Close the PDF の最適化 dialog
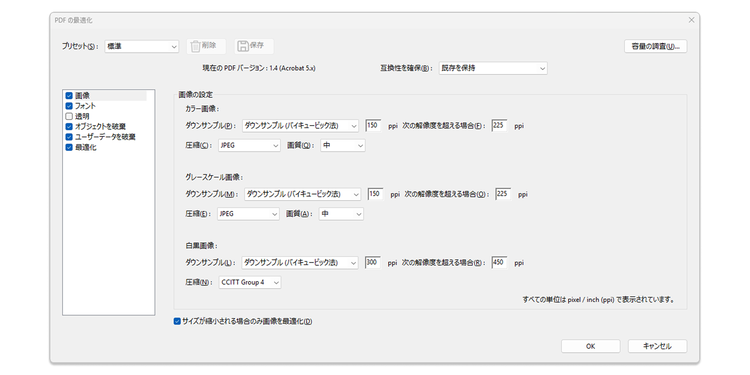This screenshot has width=750, height=375. pos(691,20)
